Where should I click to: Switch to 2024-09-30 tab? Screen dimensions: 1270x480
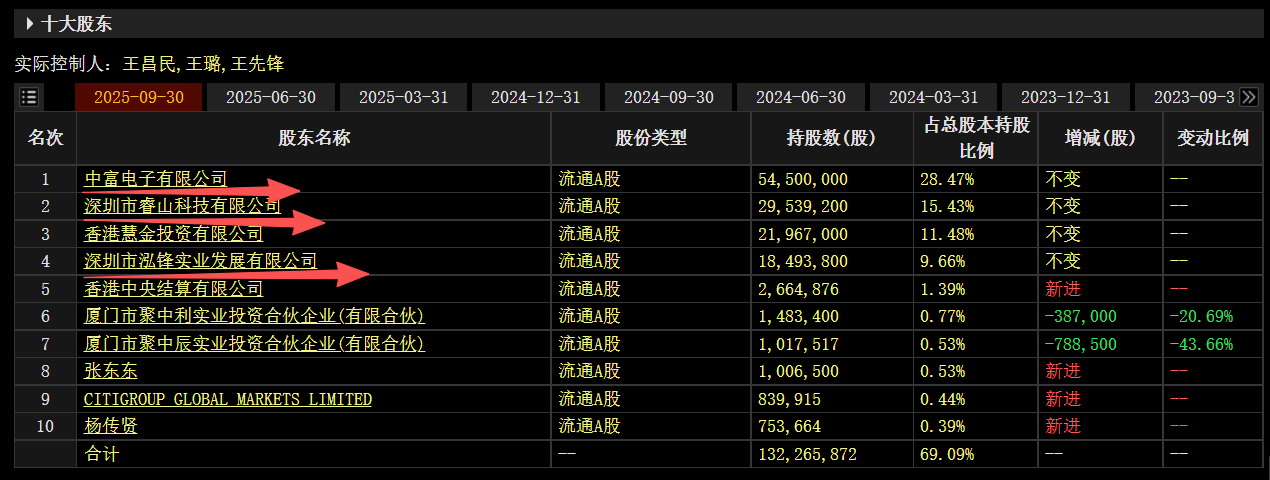[669, 97]
